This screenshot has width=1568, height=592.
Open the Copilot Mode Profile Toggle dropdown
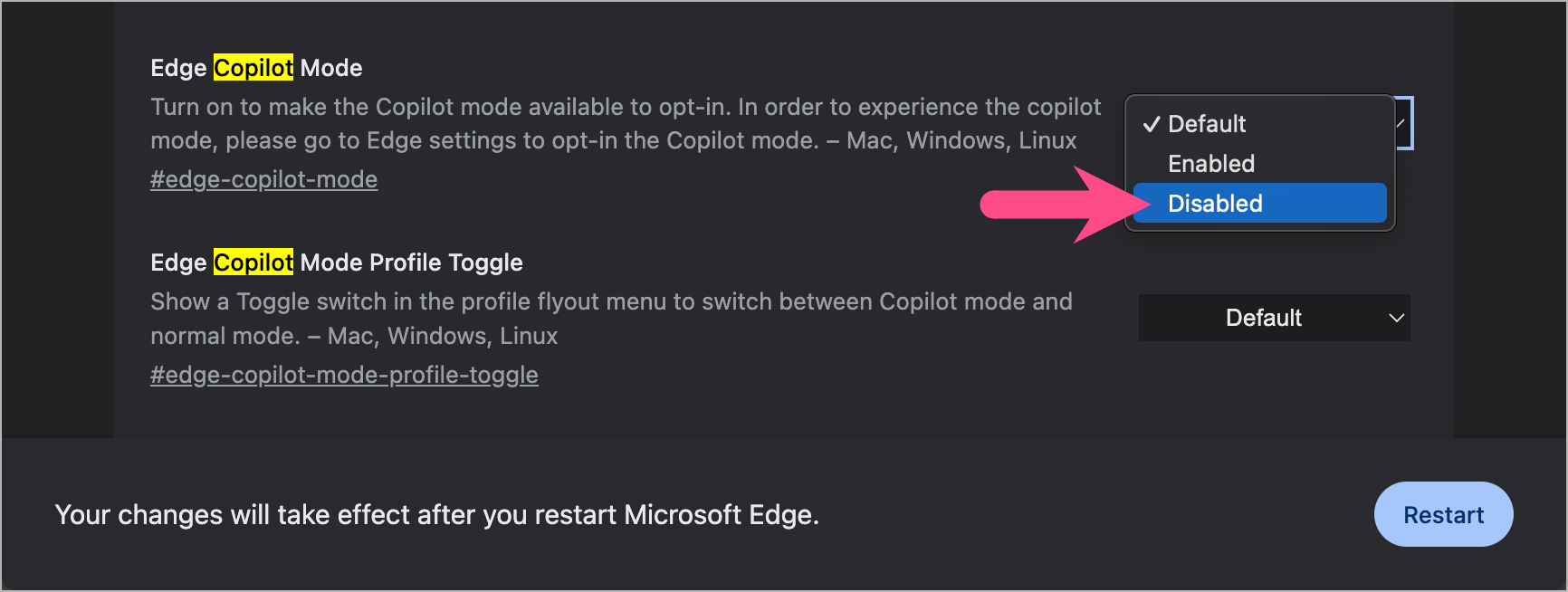(x=1274, y=318)
